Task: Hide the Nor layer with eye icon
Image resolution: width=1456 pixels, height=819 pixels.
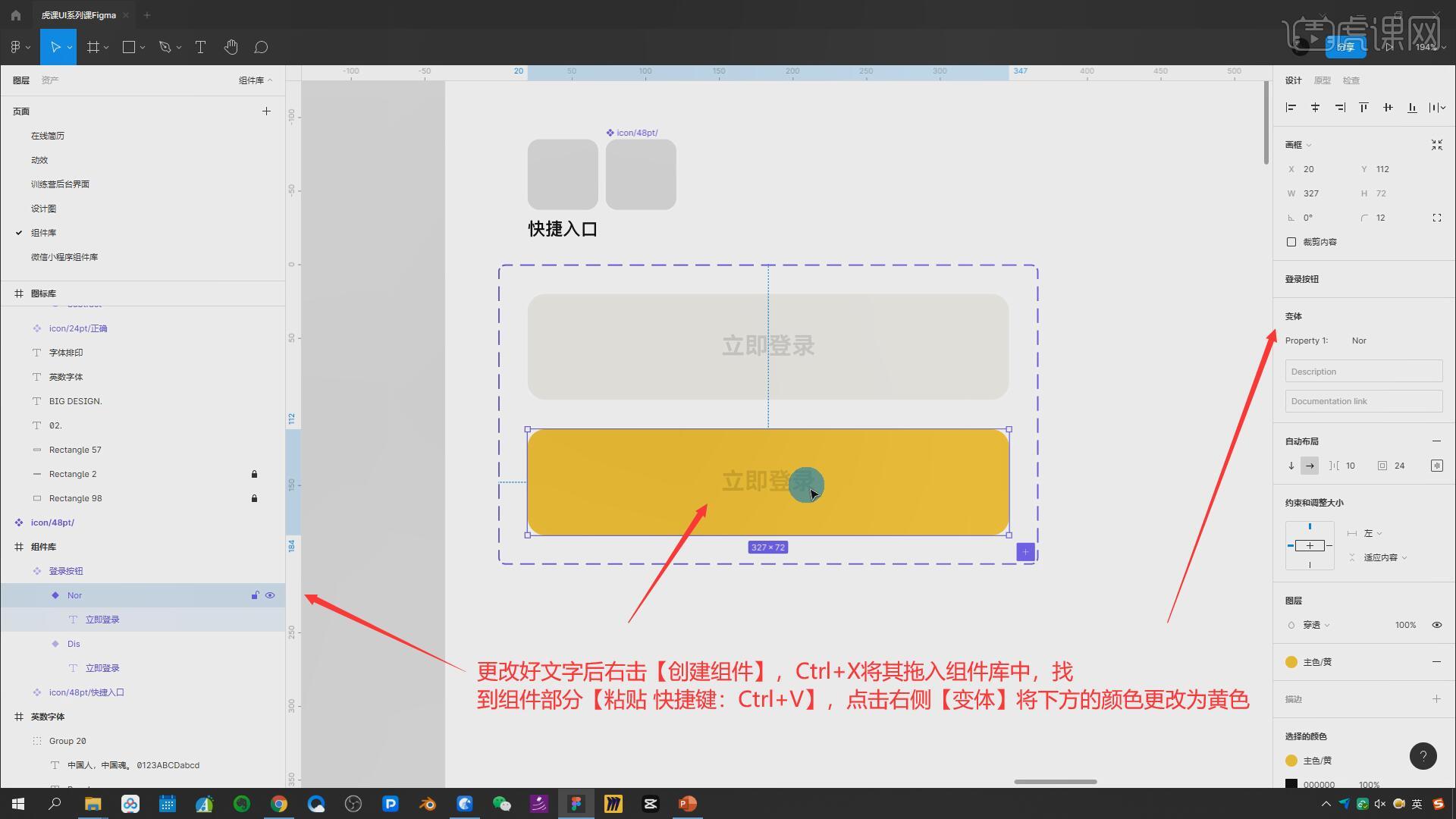Action: tap(270, 595)
